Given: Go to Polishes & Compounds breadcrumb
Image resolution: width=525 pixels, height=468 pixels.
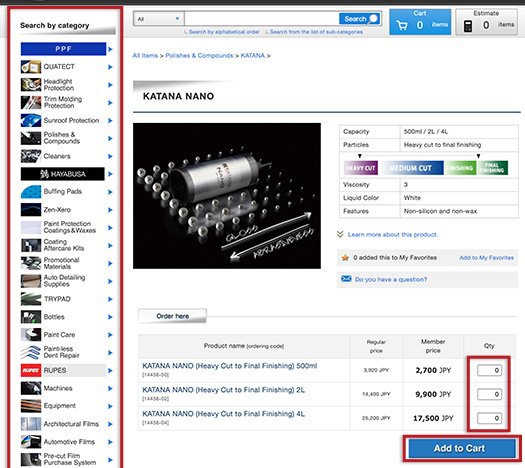Looking at the screenshot, I should pos(199,56).
